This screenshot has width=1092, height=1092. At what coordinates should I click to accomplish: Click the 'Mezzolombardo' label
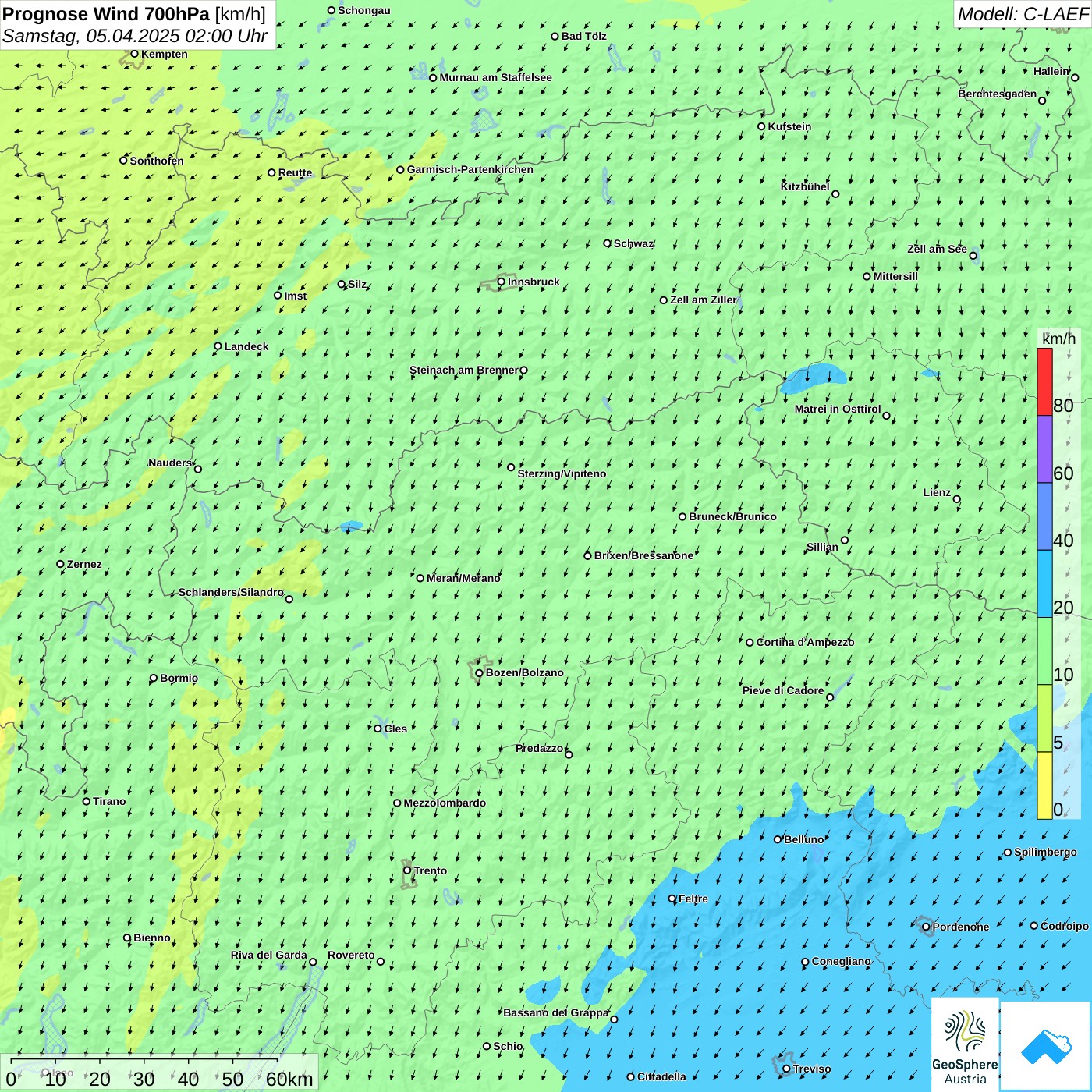pos(445,803)
